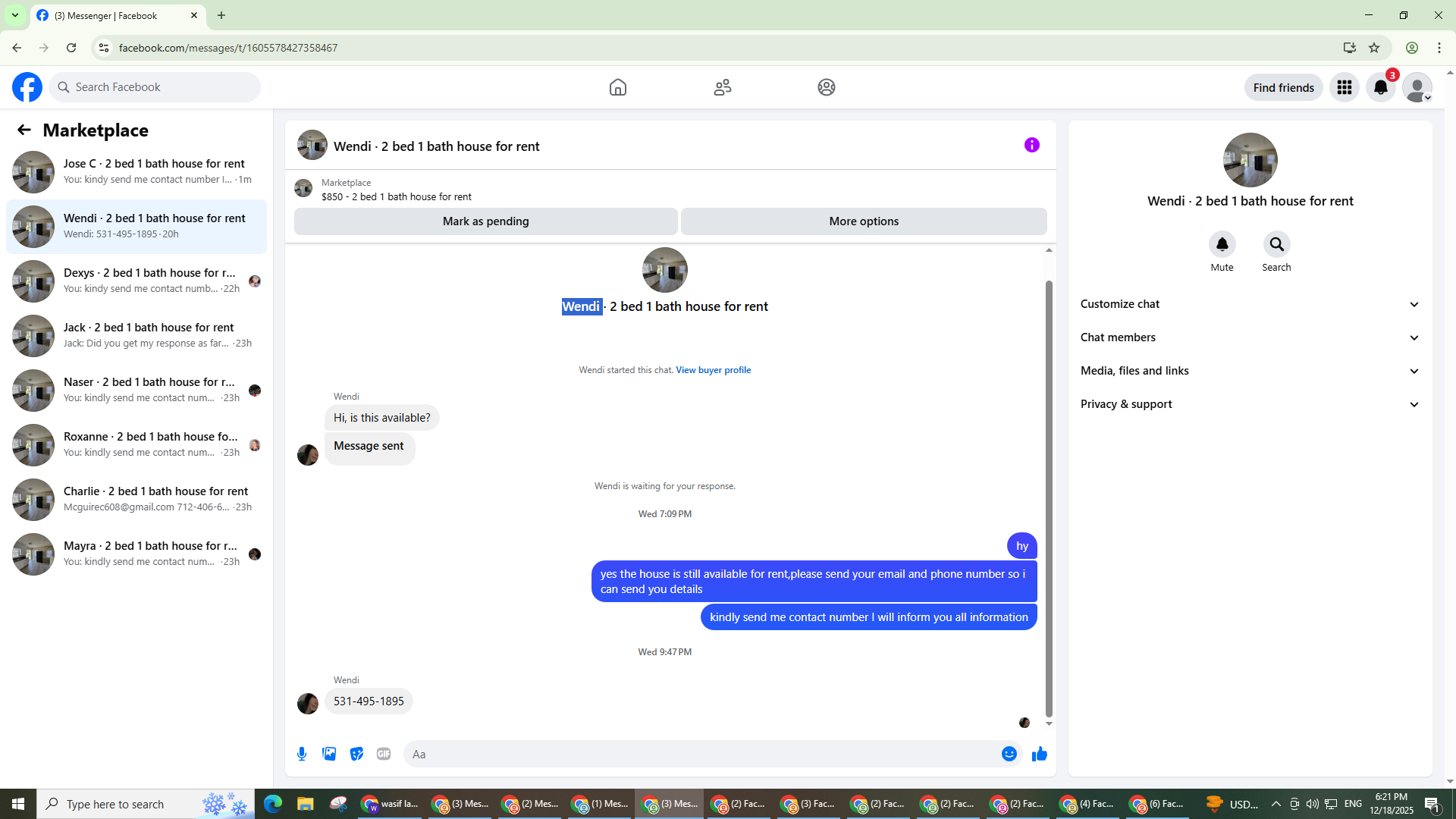
Task: Choose a GIF icon
Action: click(x=384, y=754)
